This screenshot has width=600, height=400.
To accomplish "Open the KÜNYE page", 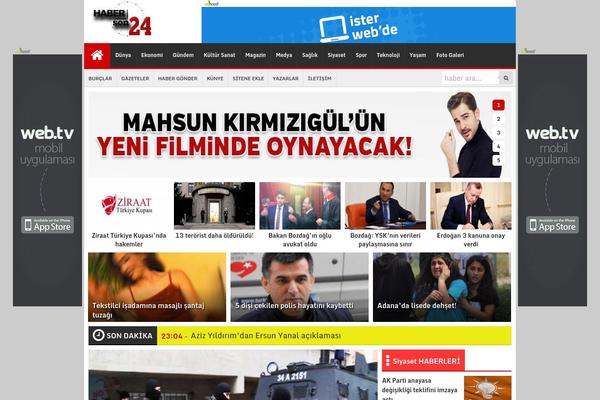I will (215, 78).
